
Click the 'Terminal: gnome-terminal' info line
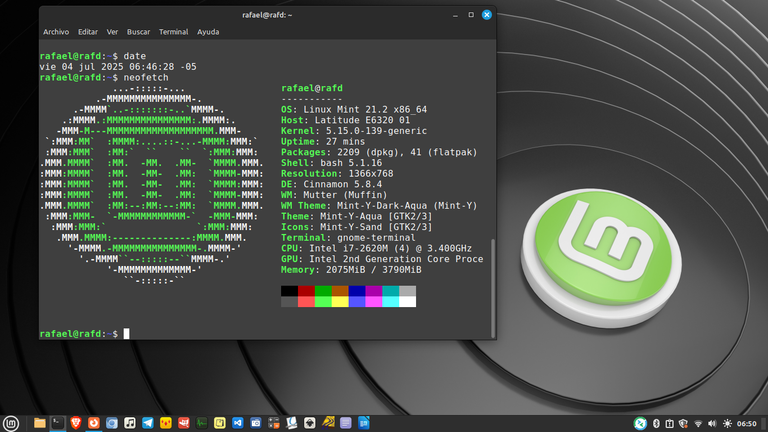[348, 238]
